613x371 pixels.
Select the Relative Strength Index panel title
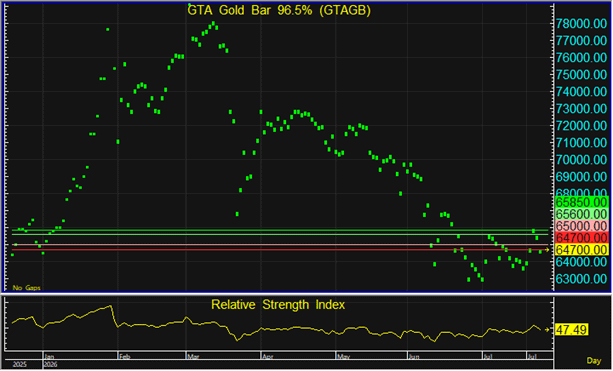tap(278, 305)
